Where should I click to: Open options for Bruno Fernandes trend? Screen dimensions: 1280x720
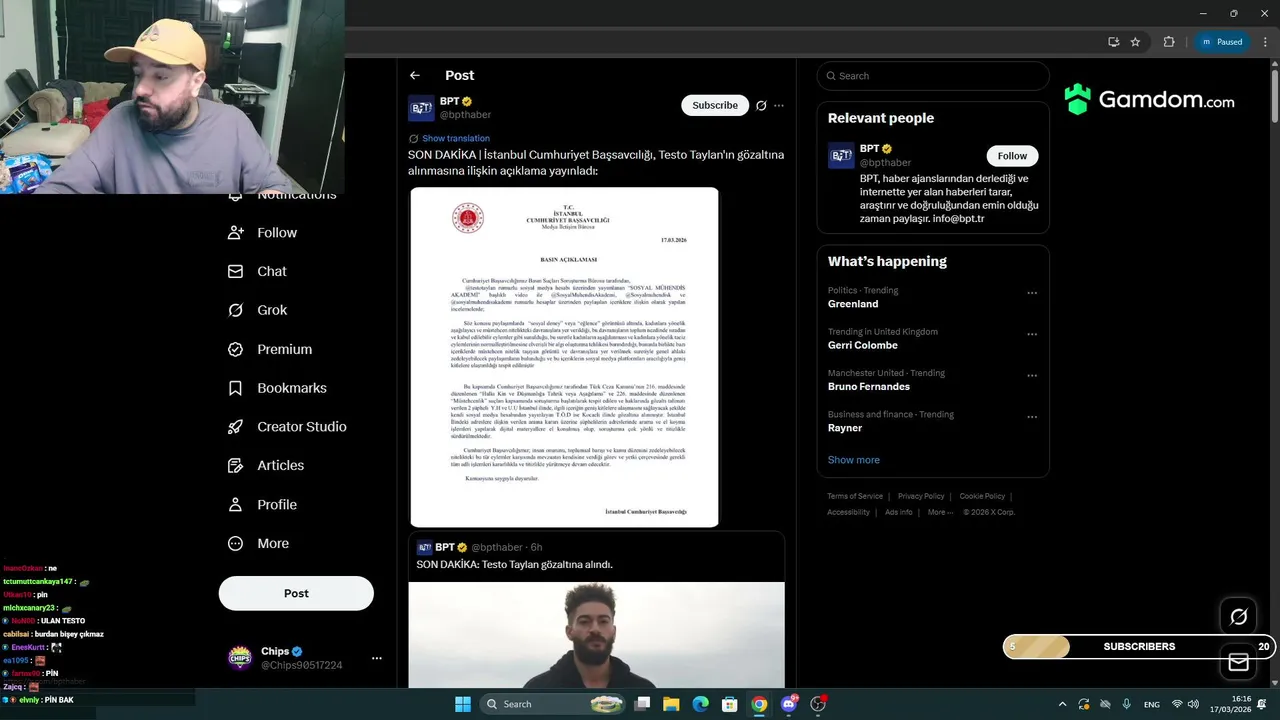(x=1032, y=376)
